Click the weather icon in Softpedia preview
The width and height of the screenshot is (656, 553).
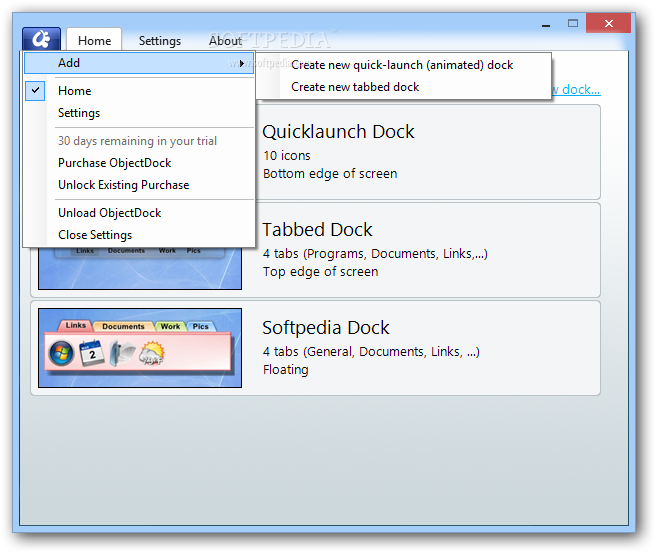(152, 353)
